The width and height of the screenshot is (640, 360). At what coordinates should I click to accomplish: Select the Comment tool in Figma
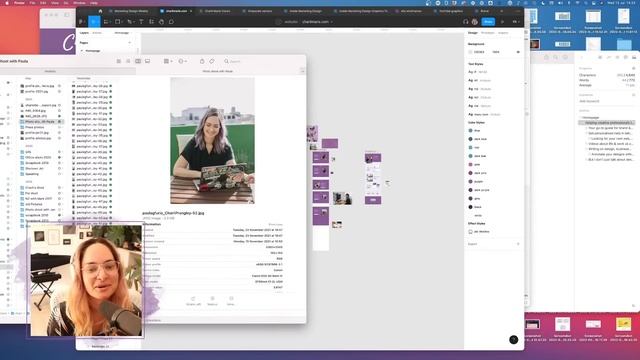pos(171,22)
